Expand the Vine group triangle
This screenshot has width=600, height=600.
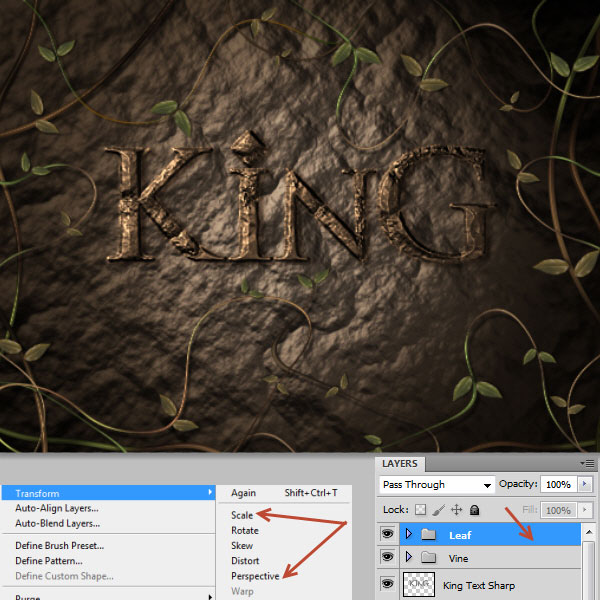click(x=409, y=556)
